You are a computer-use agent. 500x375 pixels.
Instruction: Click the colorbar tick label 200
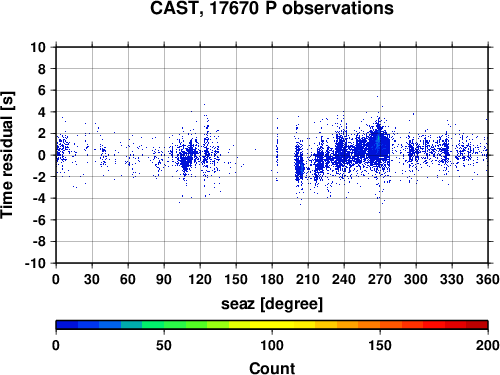pyautogui.click(x=487, y=345)
